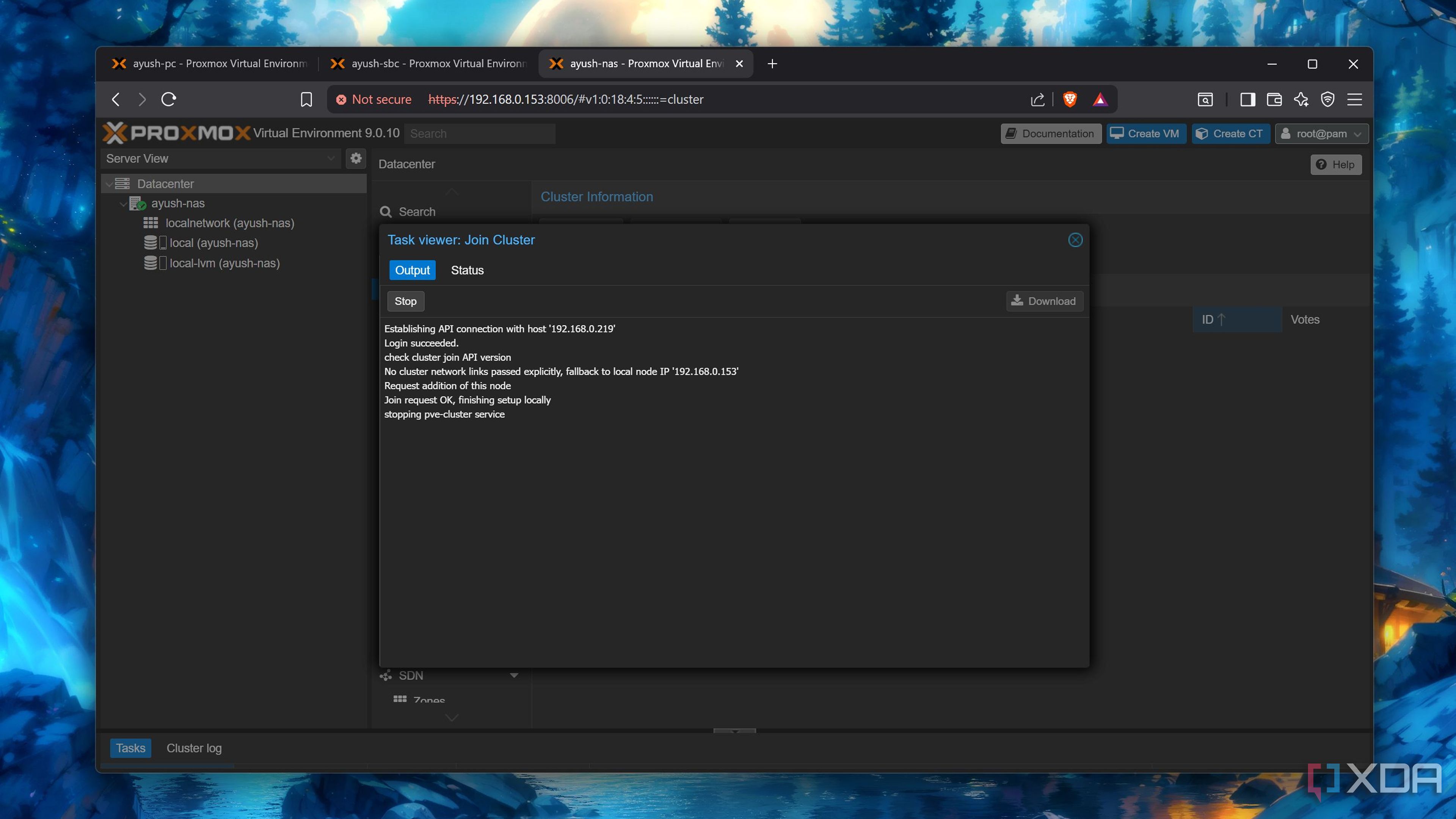The height and width of the screenshot is (819, 1456).
Task: Open Leo AI sparkle icon
Action: [x=1301, y=99]
